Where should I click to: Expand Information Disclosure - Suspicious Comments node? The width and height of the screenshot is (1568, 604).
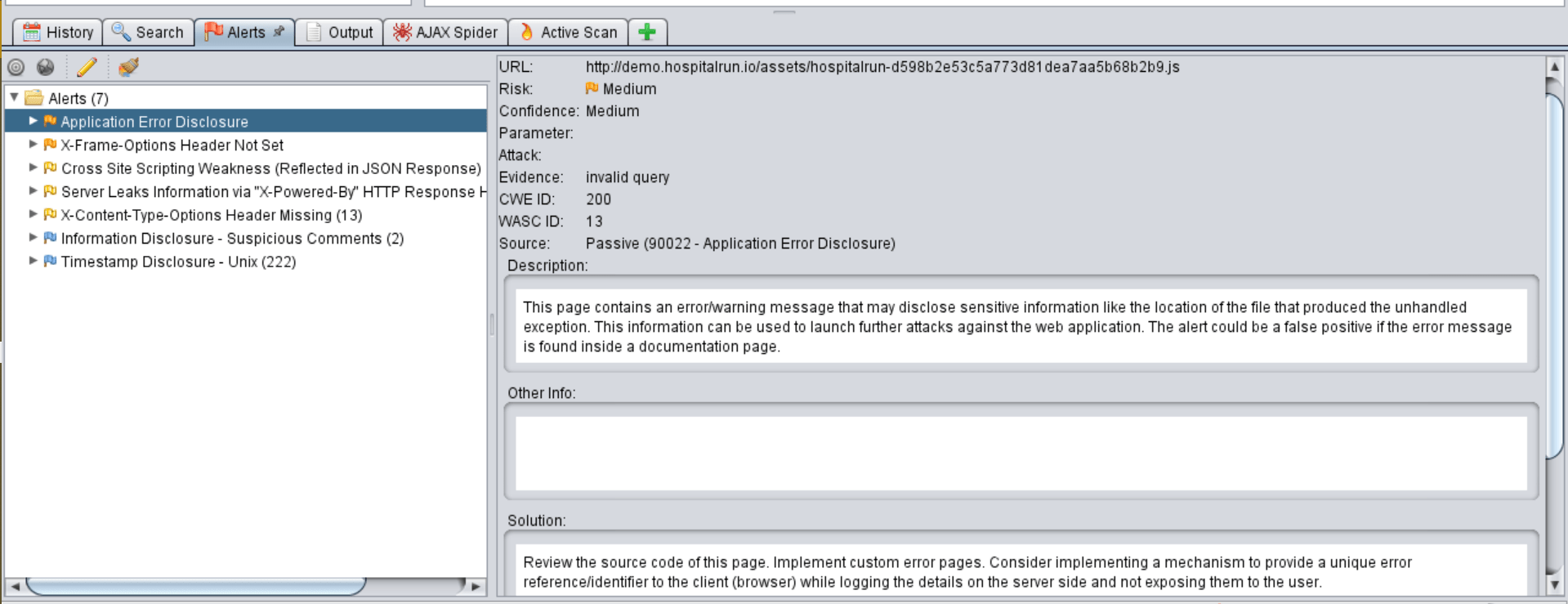[33, 237]
